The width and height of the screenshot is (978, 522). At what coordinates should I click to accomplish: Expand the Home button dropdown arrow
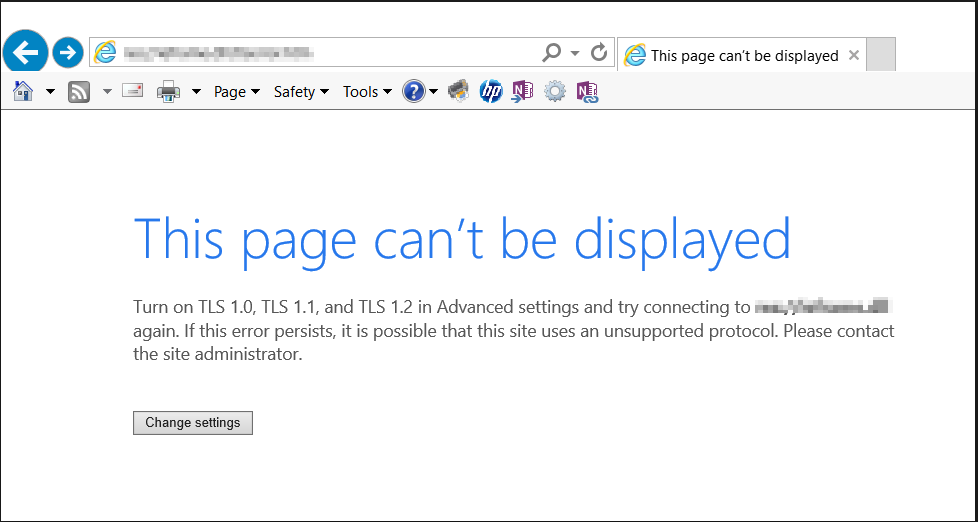(51, 92)
